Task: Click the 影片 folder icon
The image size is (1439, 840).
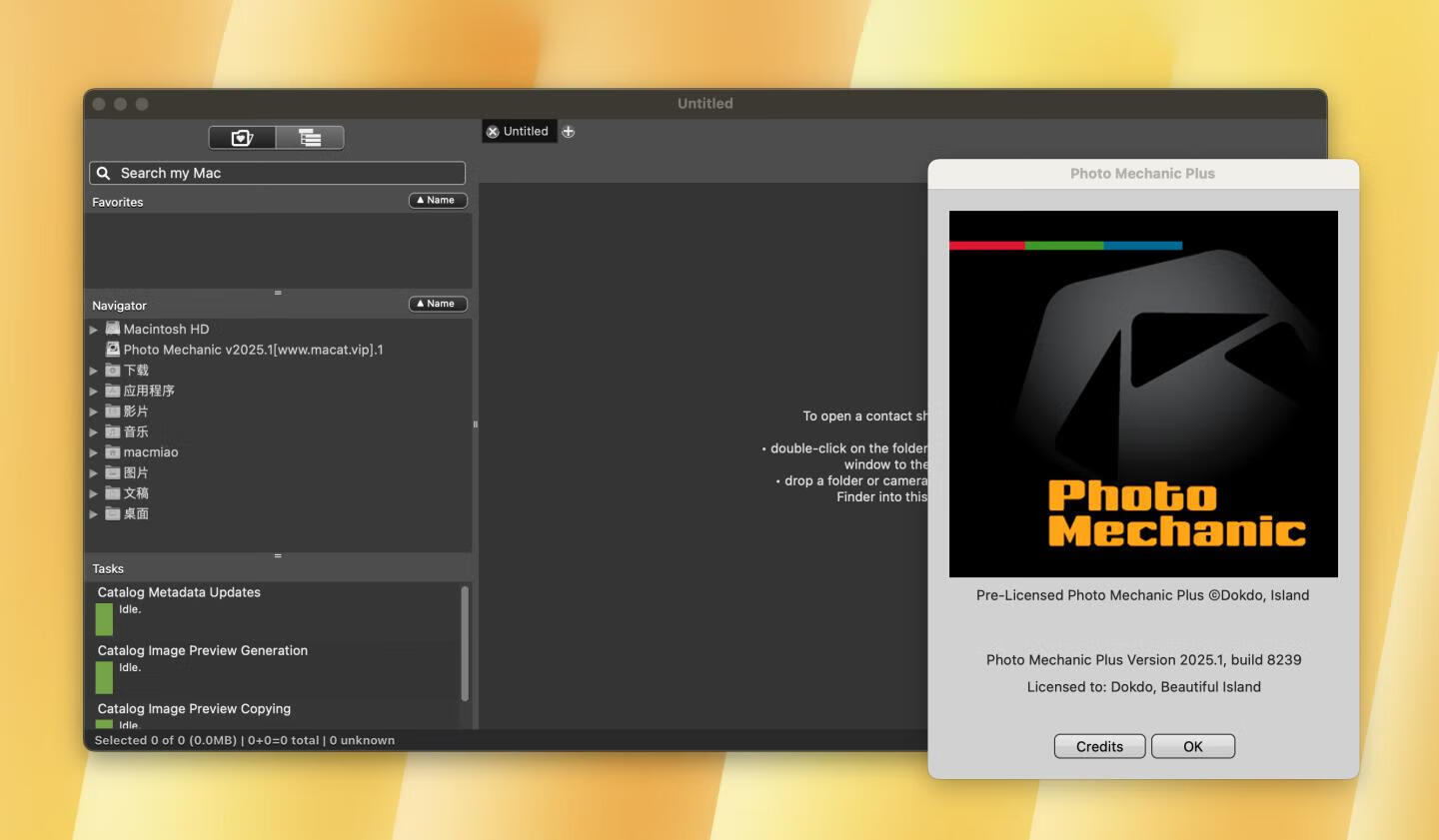Action: [x=113, y=412]
